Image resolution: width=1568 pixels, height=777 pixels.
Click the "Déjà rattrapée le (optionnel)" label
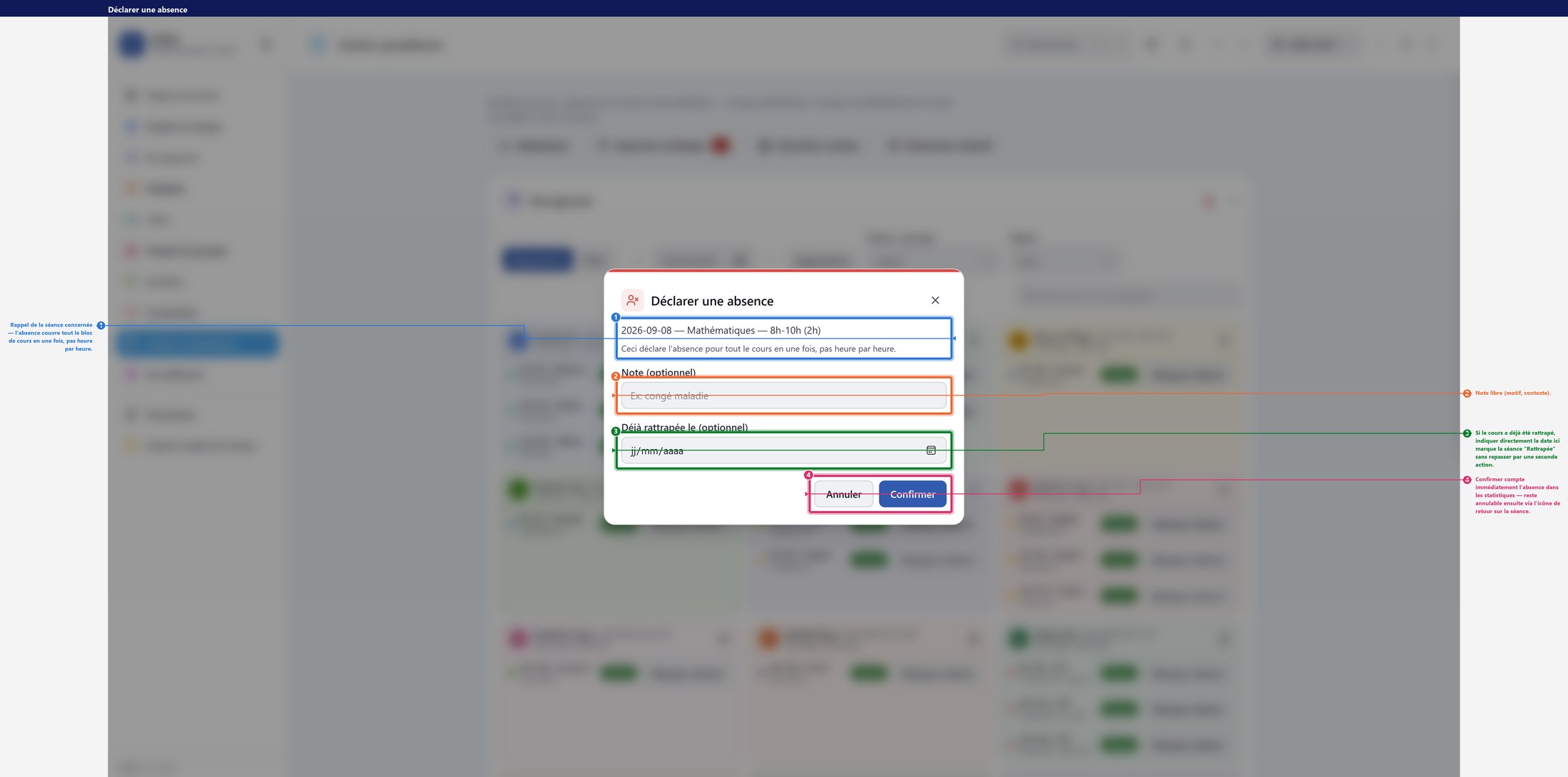(x=684, y=428)
